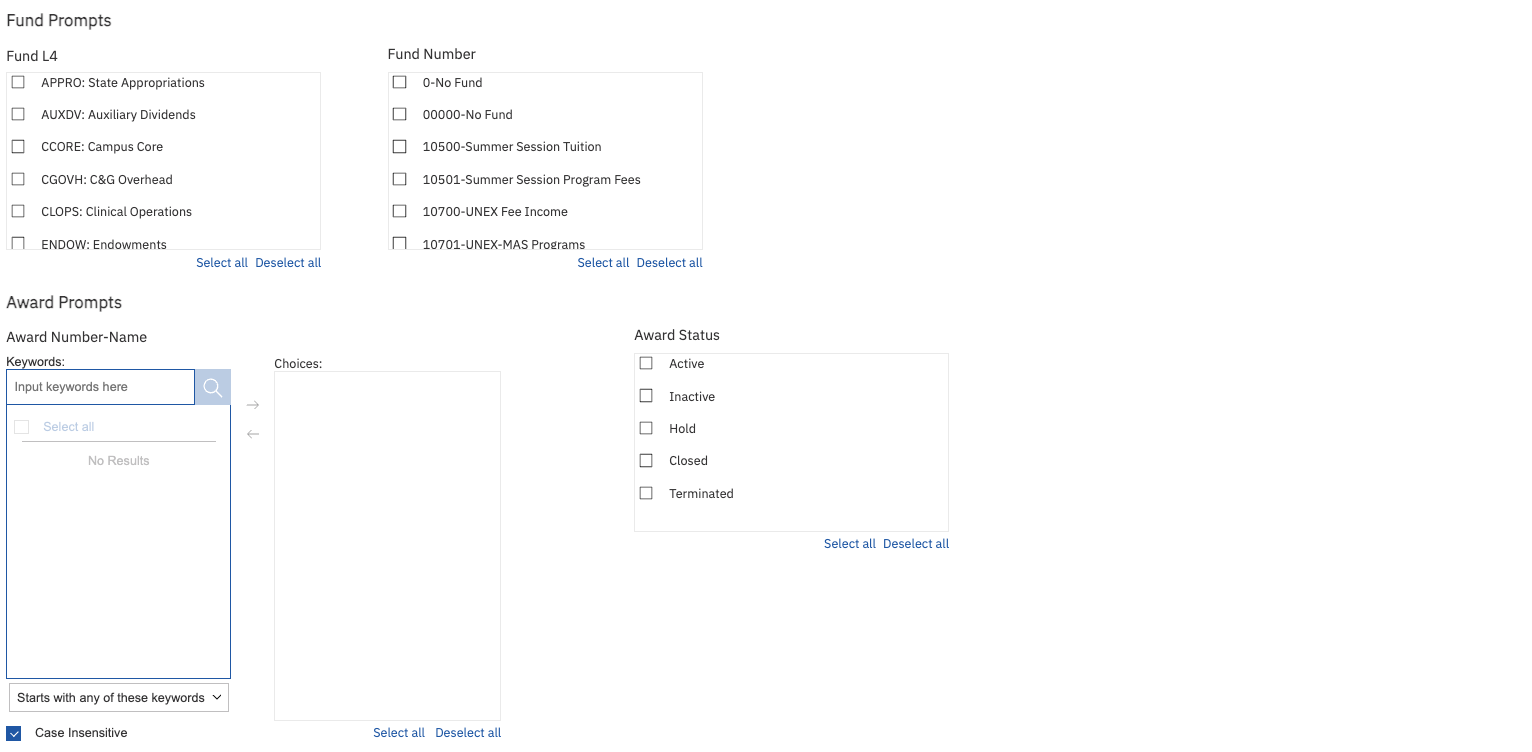This screenshot has width=1532, height=752.
Task: Enable the Terminated award status filter
Action: point(645,492)
